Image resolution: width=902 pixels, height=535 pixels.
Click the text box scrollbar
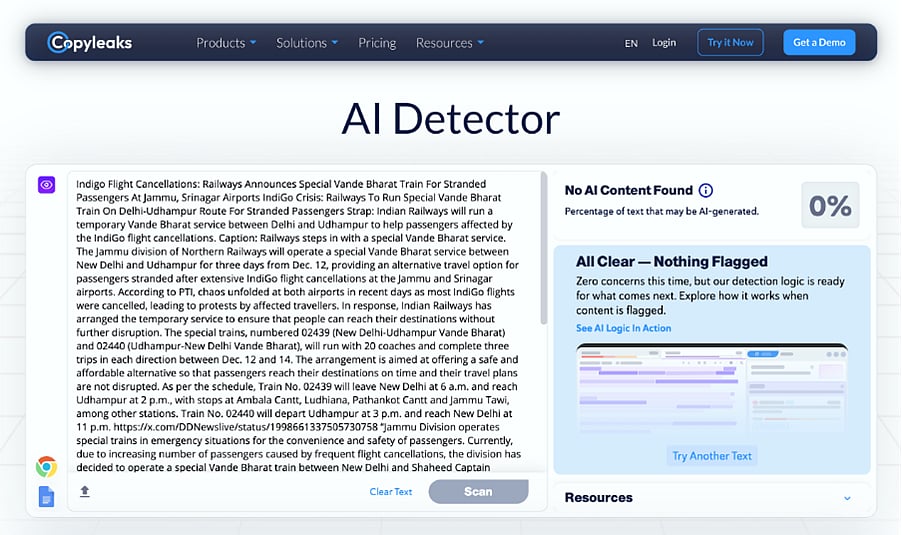(x=544, y=250)
